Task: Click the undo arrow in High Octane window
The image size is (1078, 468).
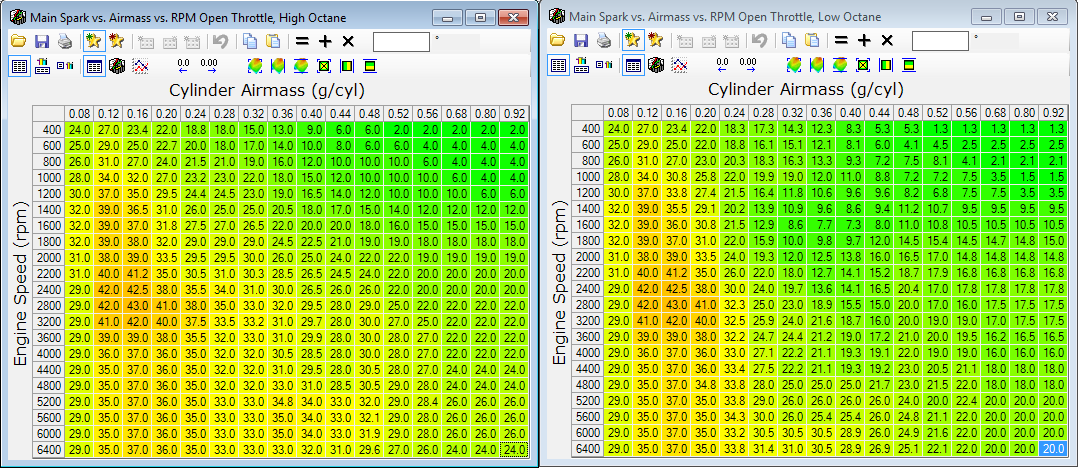Action: coord(221,41)
